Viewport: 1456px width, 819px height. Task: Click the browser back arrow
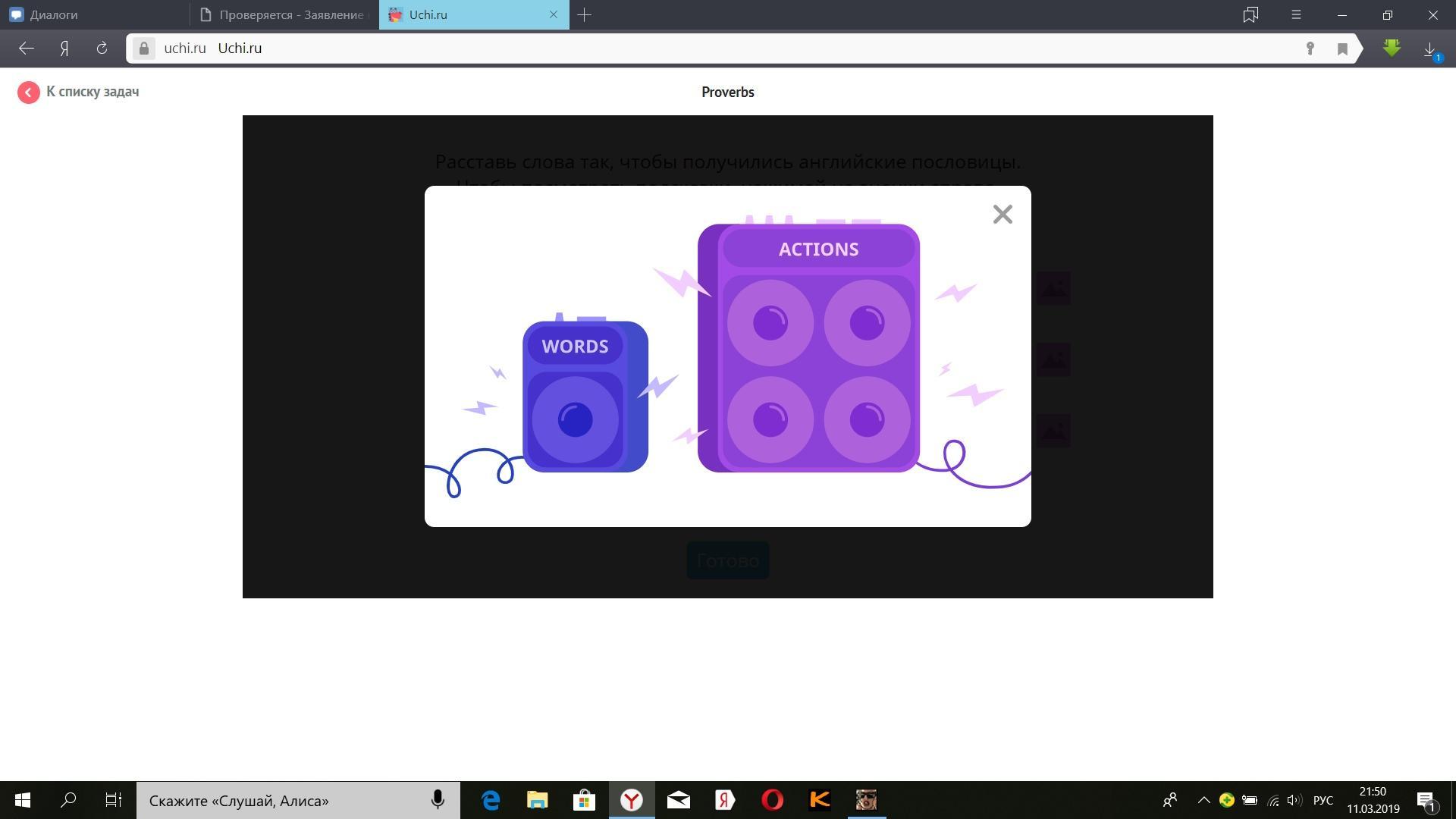[27, 49]
